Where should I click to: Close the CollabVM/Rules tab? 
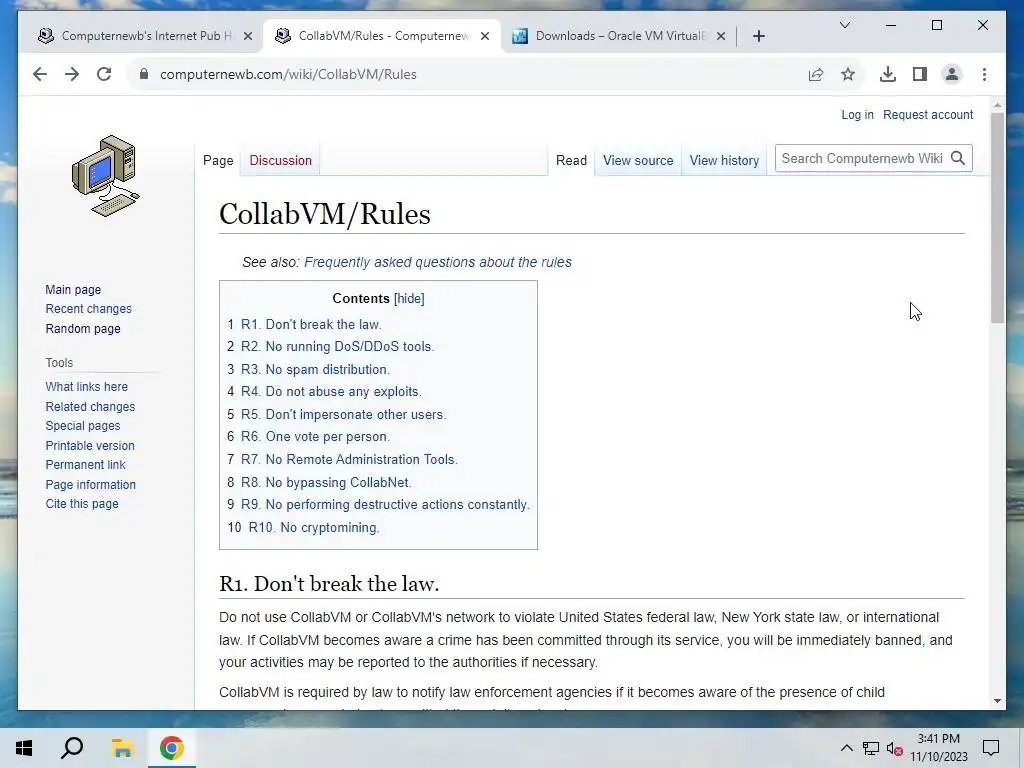coord(485,37)
